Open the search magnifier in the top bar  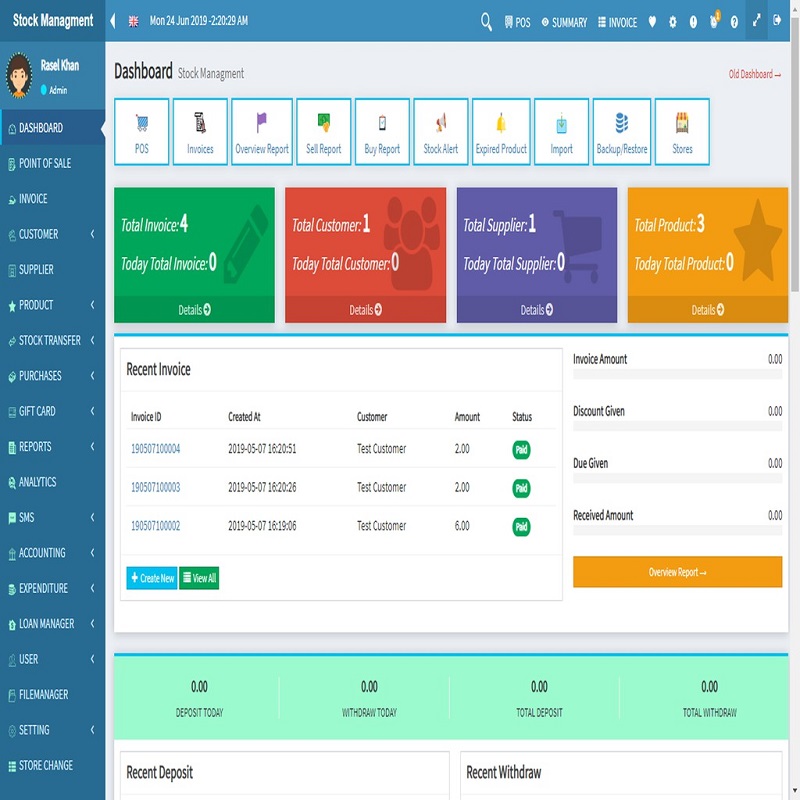point(486,21)
